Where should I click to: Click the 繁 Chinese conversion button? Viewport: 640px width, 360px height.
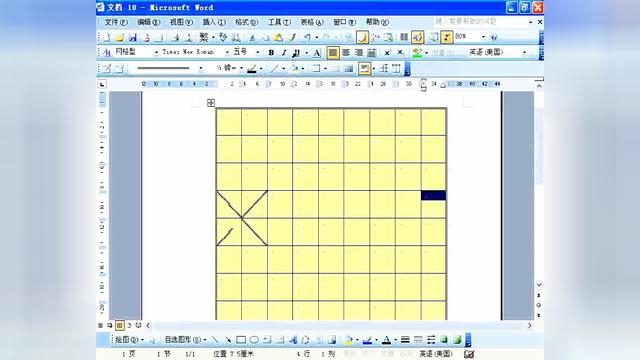(204, 38)
